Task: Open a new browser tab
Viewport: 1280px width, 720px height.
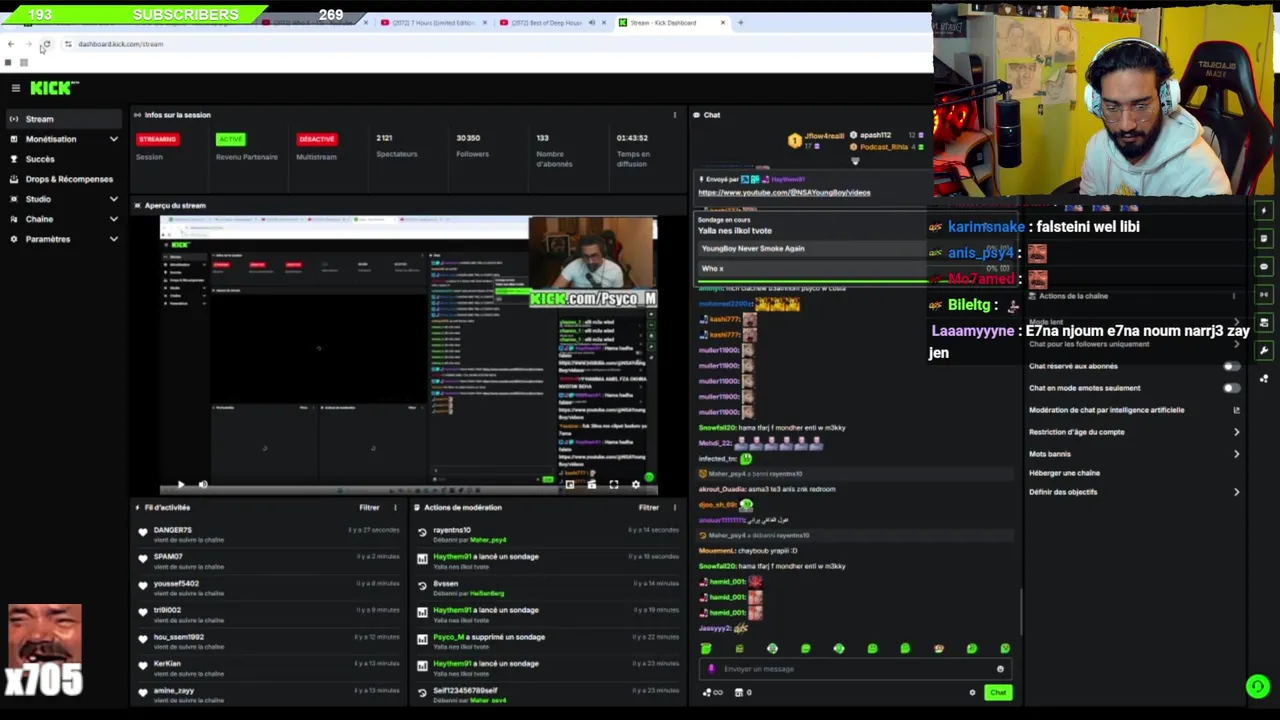Action: pyautogui.click(x=740, y=22)
